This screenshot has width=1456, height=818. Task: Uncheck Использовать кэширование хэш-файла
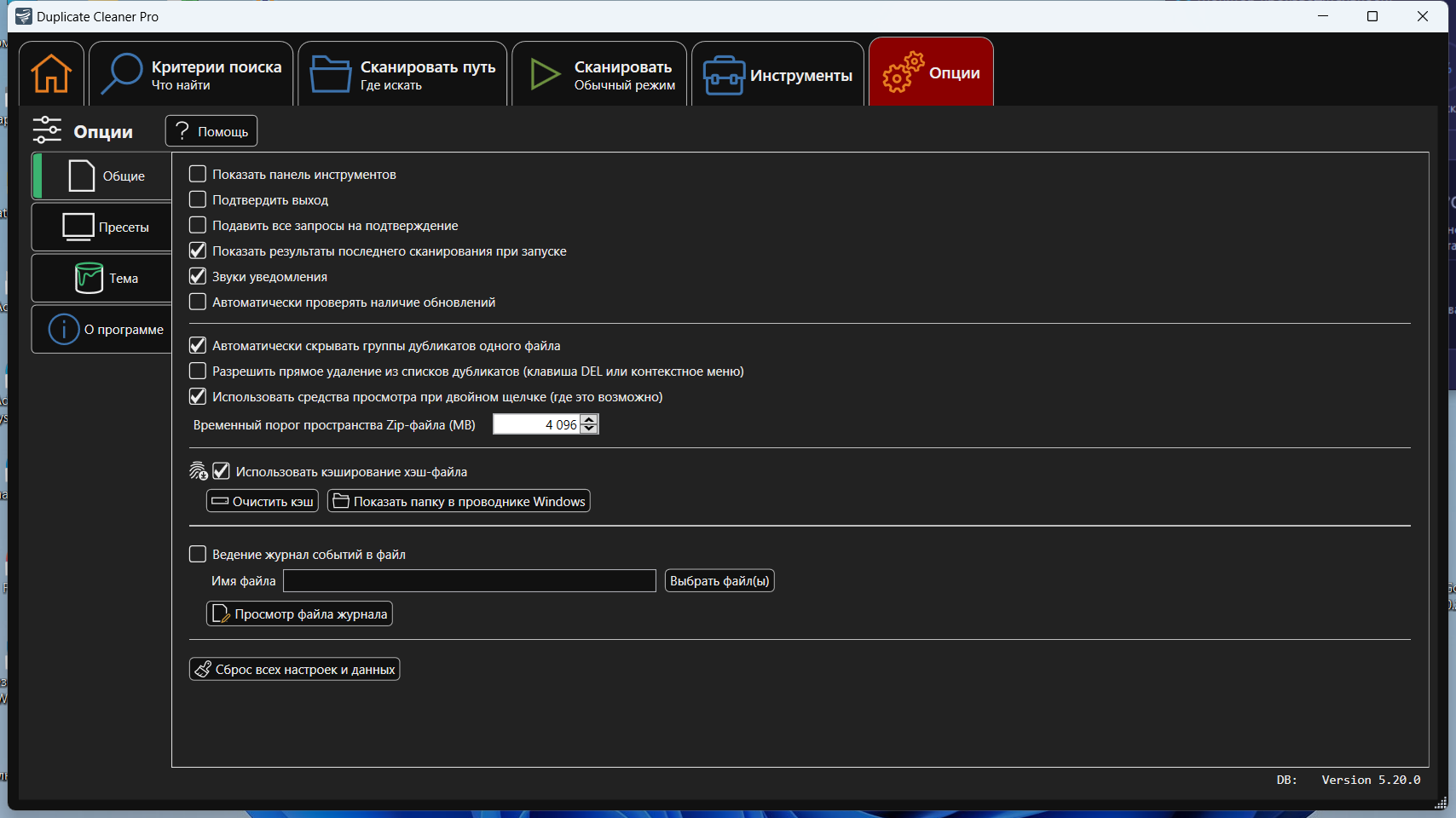tap(222, 471)
